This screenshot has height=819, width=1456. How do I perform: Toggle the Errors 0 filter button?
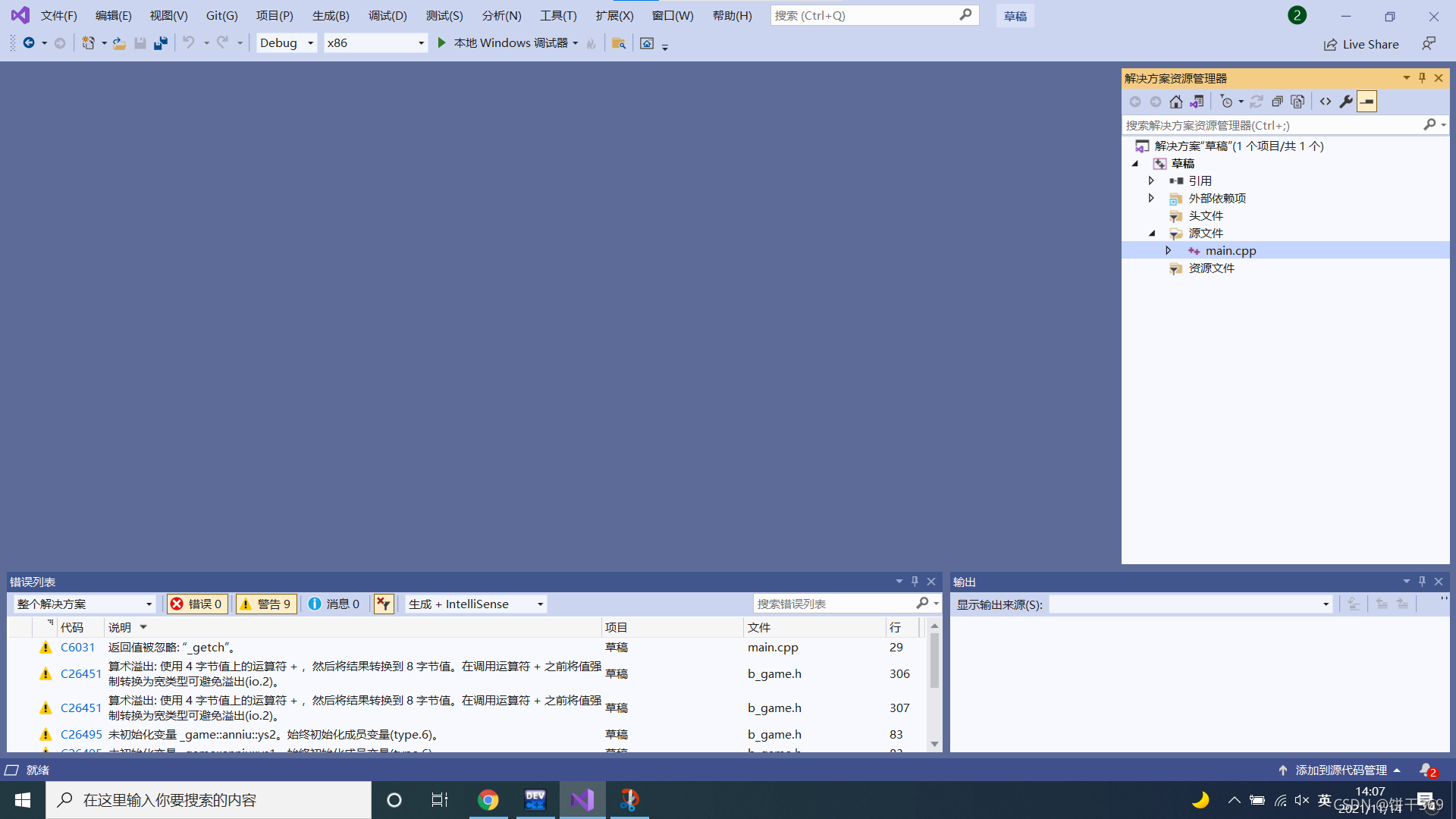(196, 604)
